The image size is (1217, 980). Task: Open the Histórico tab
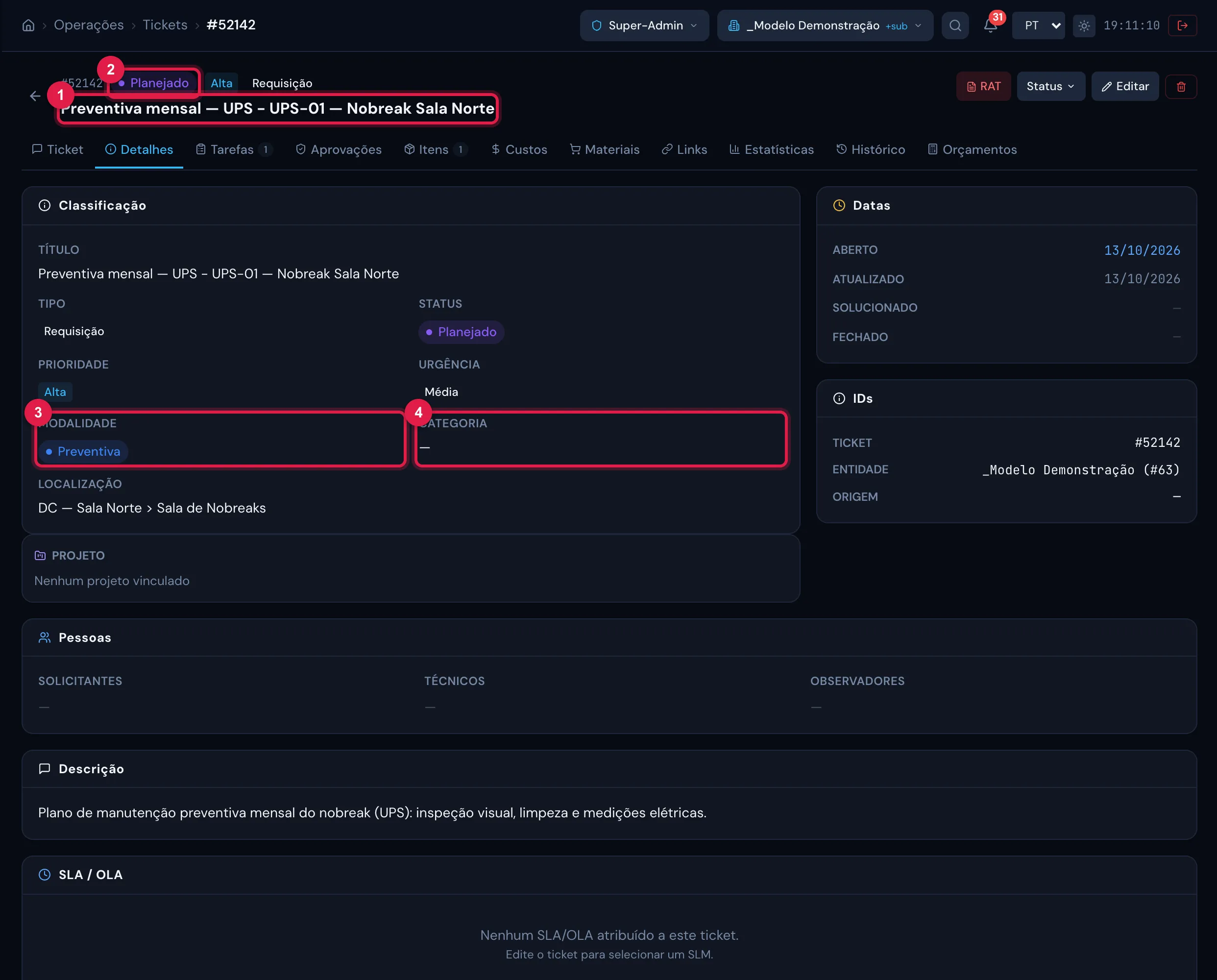click(871, 149)
